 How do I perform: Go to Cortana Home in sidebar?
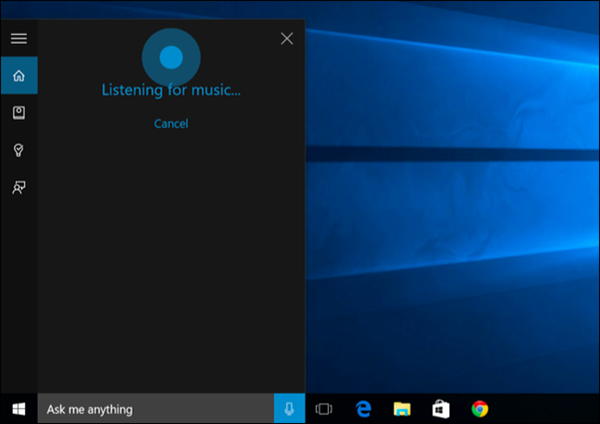(x=18, y=75)
